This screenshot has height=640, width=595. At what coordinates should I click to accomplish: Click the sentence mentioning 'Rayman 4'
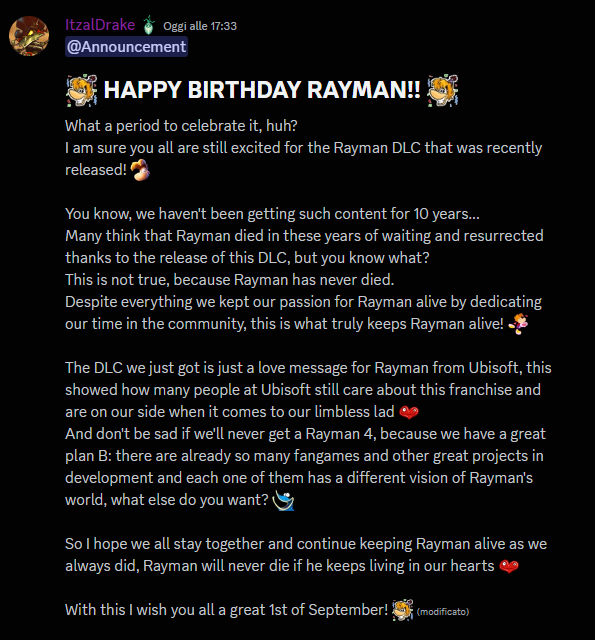305,467
